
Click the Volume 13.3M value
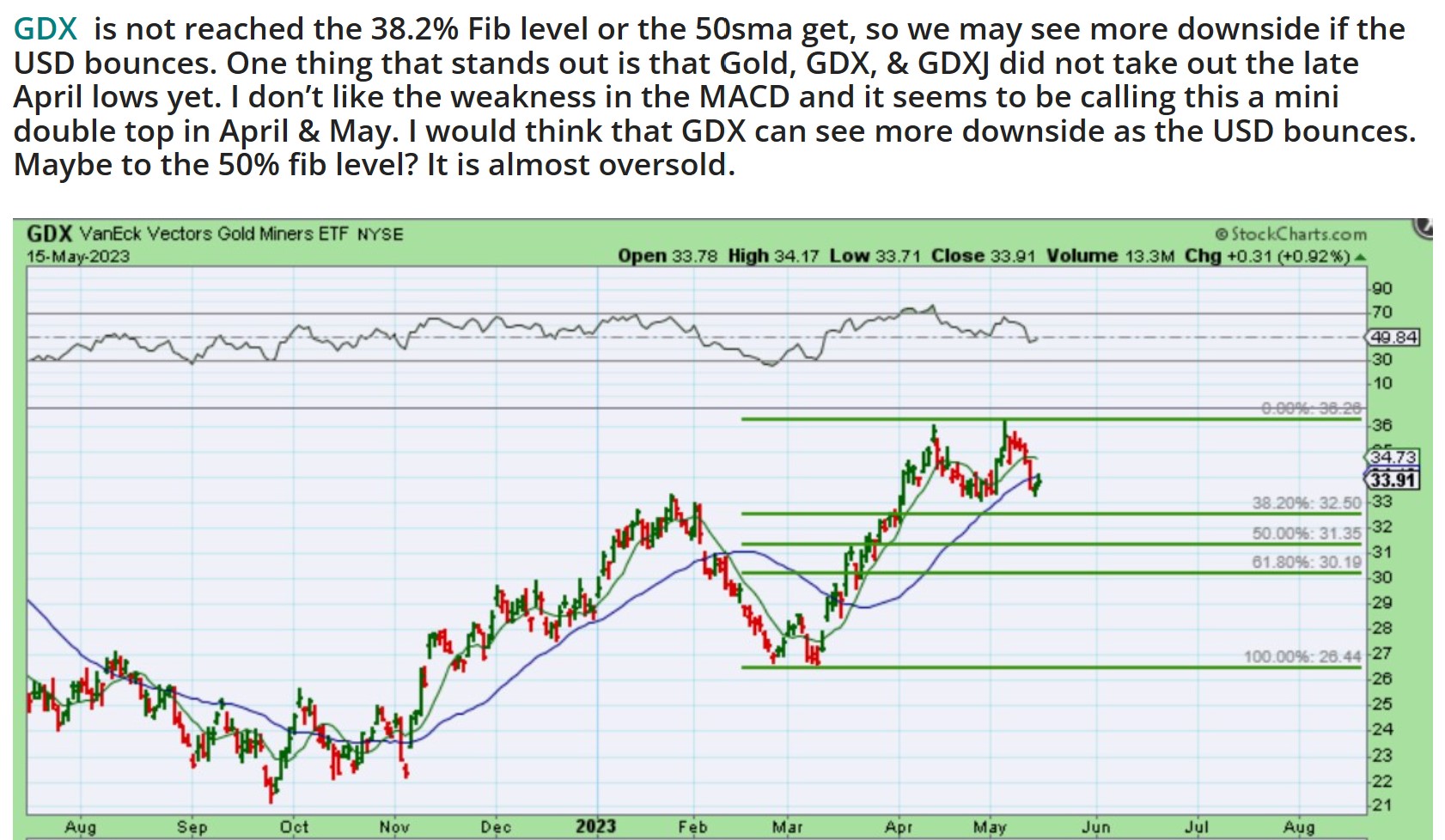click(1110, 256)
